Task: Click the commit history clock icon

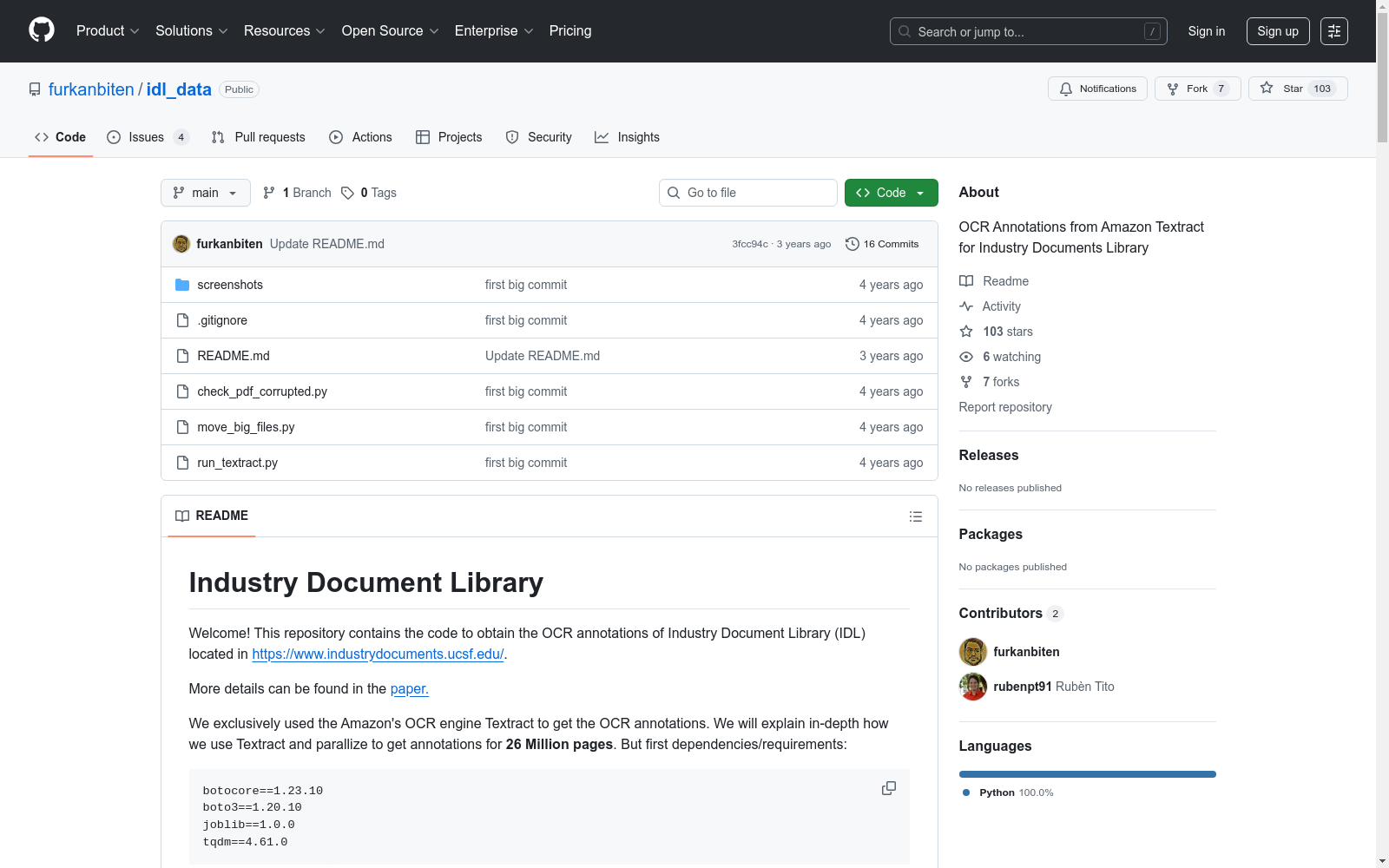Action: tap(852, 244)
